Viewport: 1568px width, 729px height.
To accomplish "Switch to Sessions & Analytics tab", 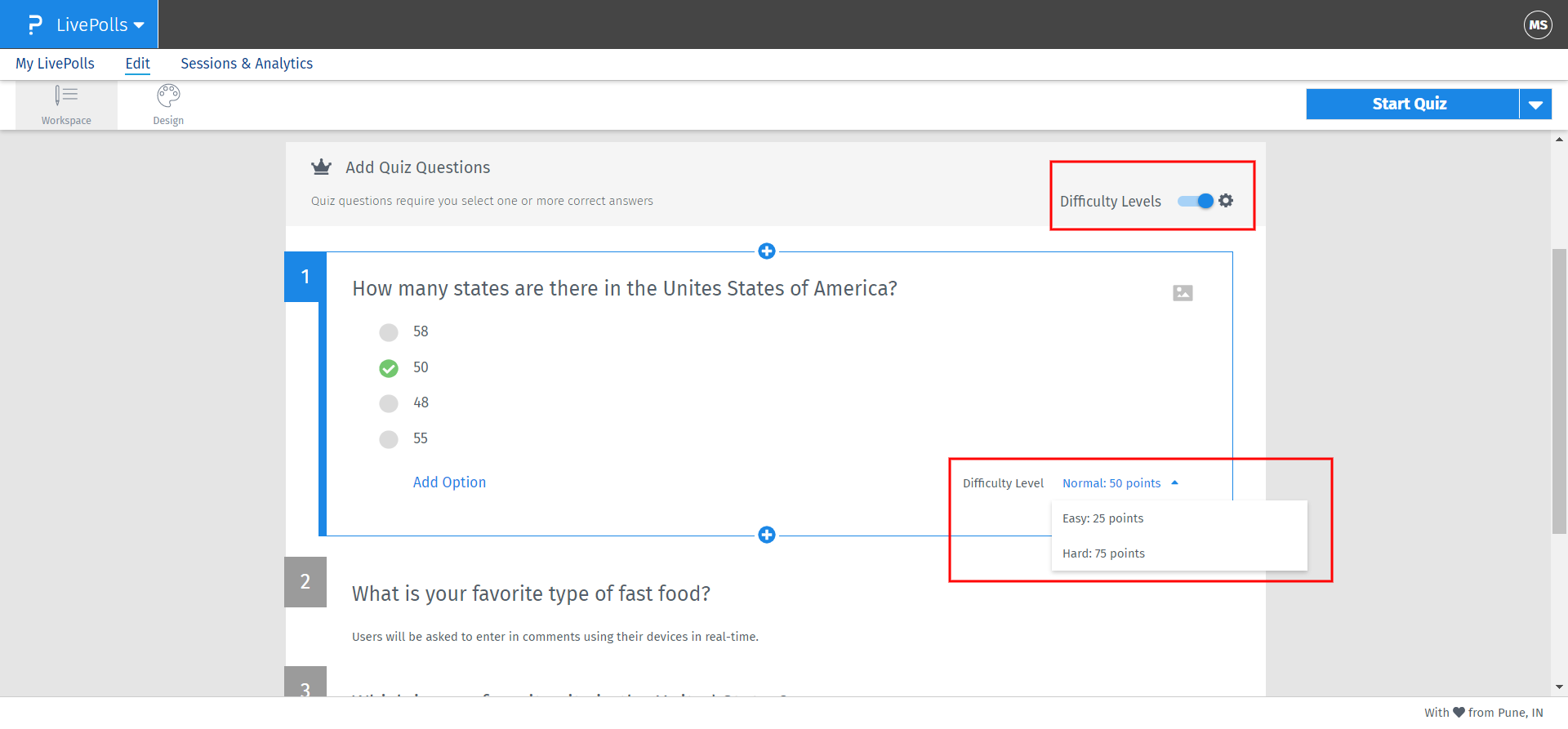I will 247,64.
